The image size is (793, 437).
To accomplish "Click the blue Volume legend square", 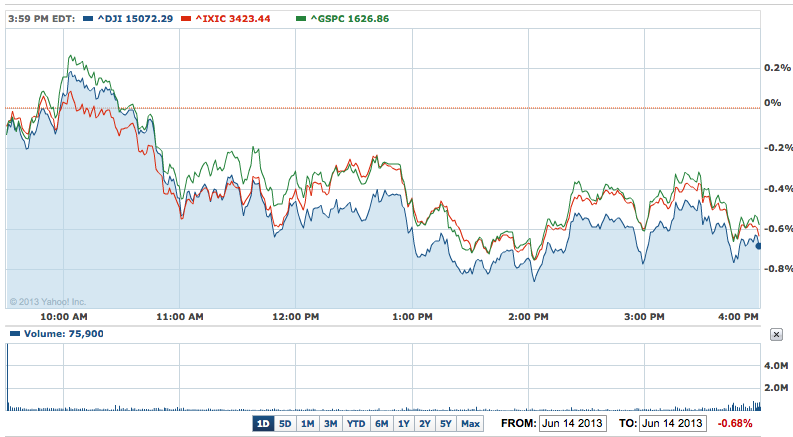I will point(13,334).
